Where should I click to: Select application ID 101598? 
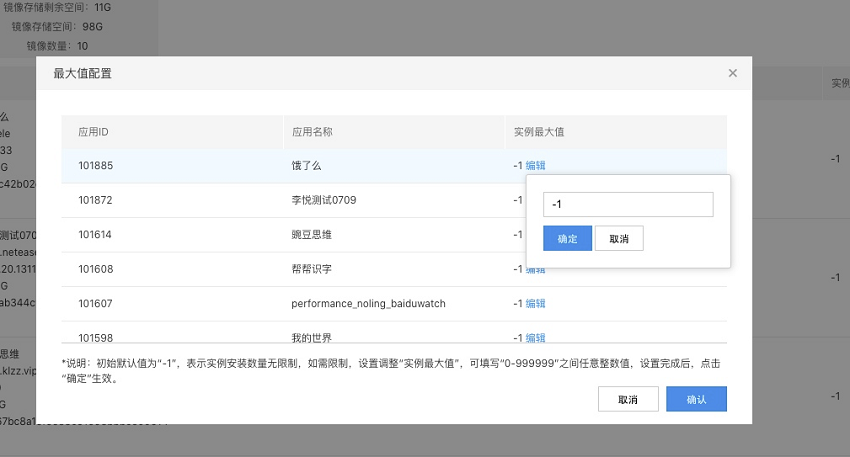tap(95, 338)
